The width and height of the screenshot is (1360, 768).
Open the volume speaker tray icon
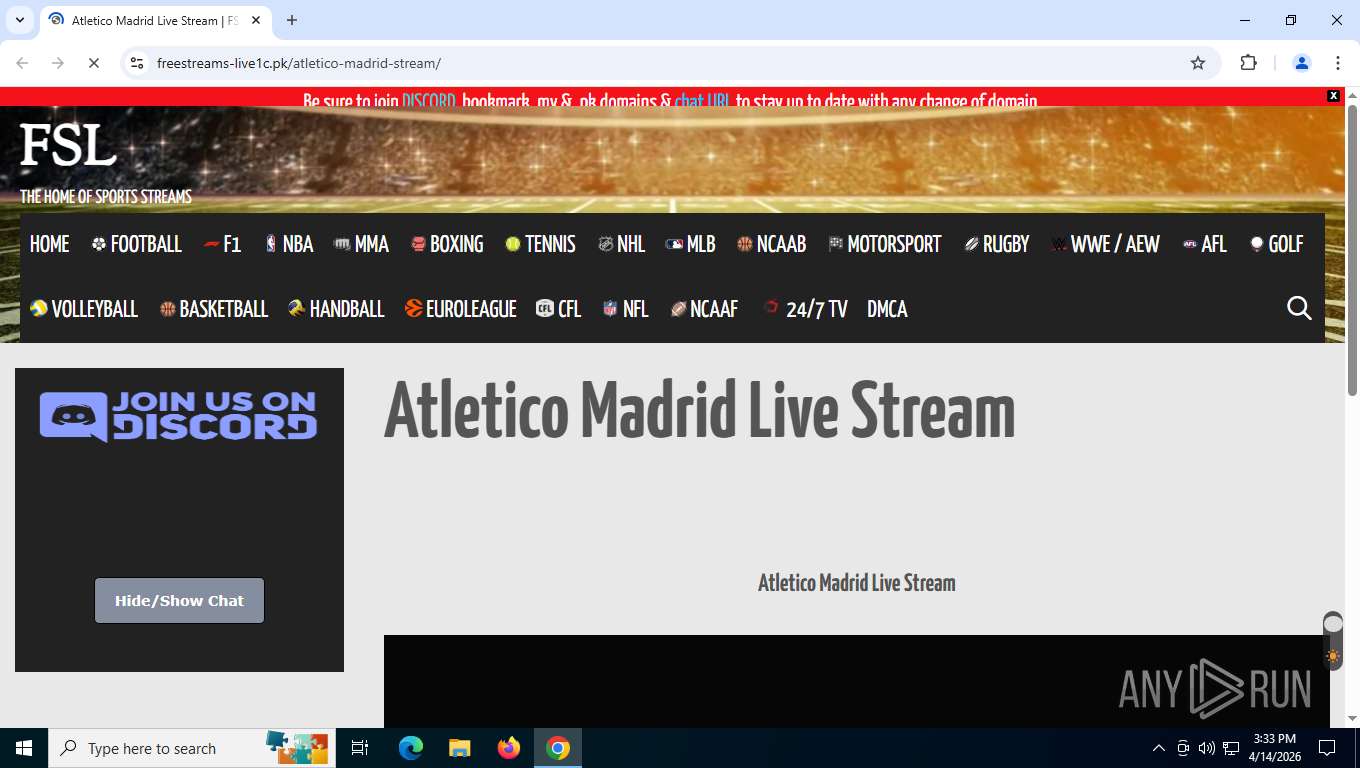[x=1206, y=748]
